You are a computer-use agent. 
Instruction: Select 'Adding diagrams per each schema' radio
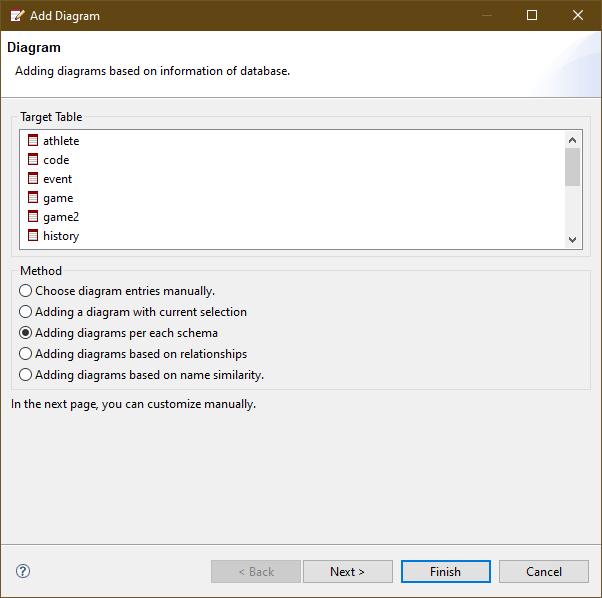(26, 333)
